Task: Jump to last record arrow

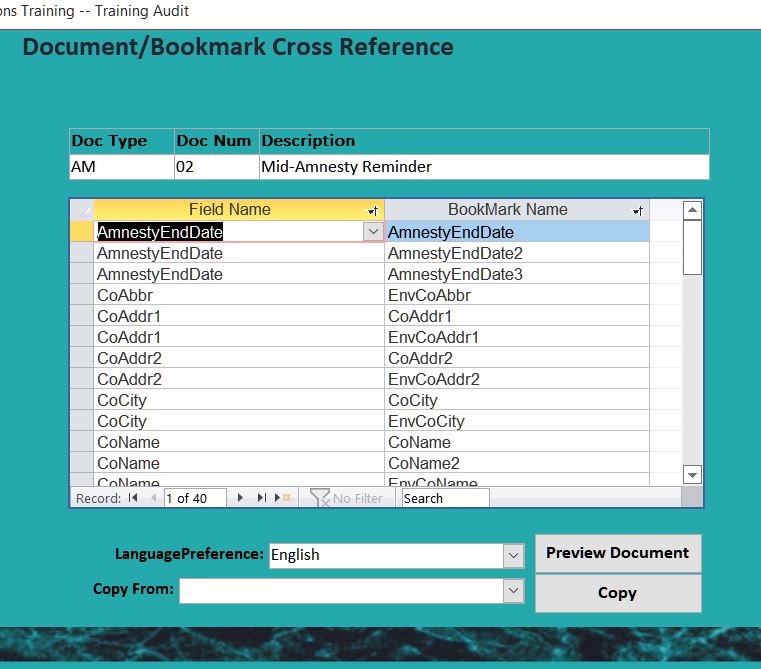Action: 262,498
